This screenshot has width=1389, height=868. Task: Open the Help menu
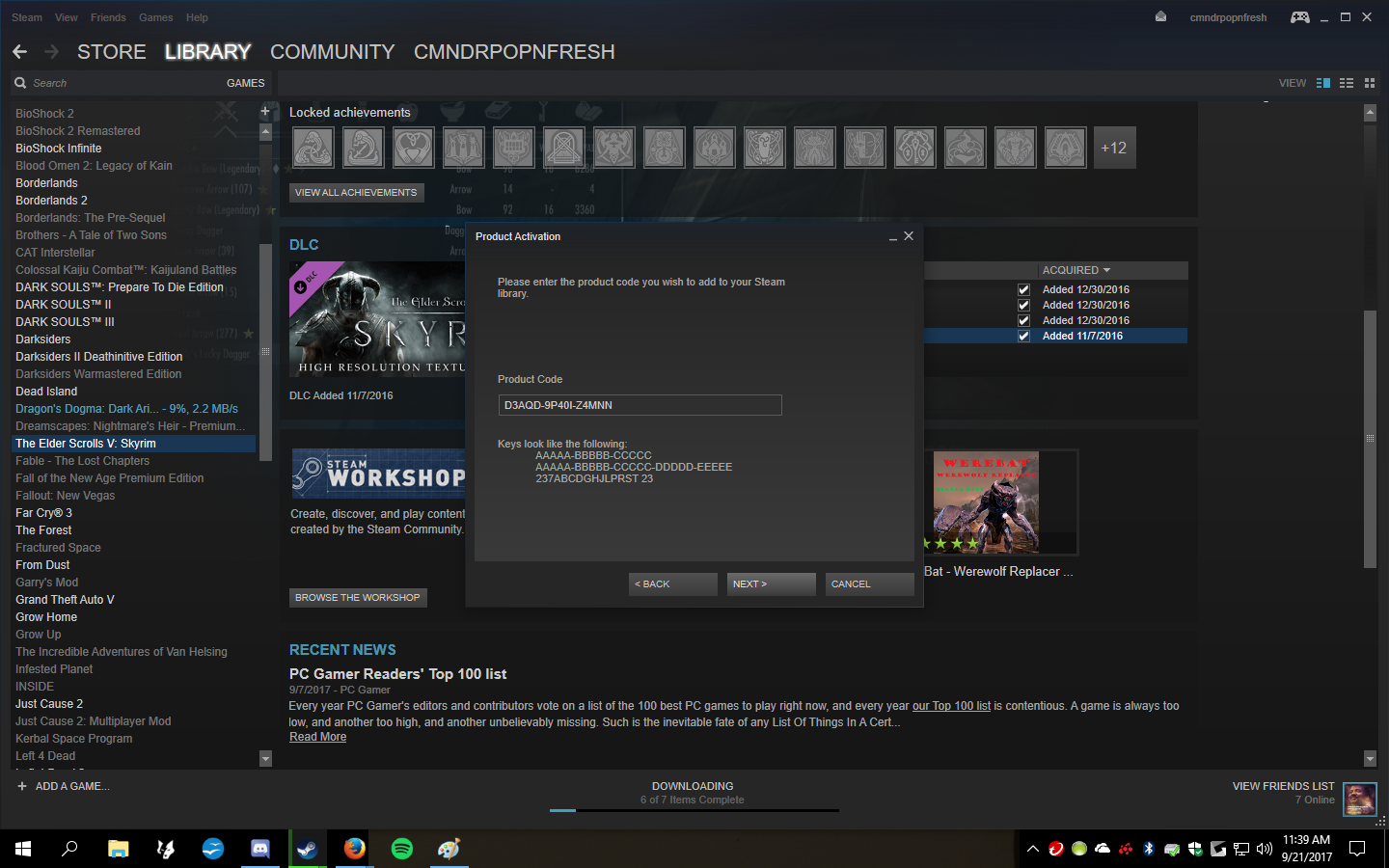pyautogui.click(x=197, y=17)
